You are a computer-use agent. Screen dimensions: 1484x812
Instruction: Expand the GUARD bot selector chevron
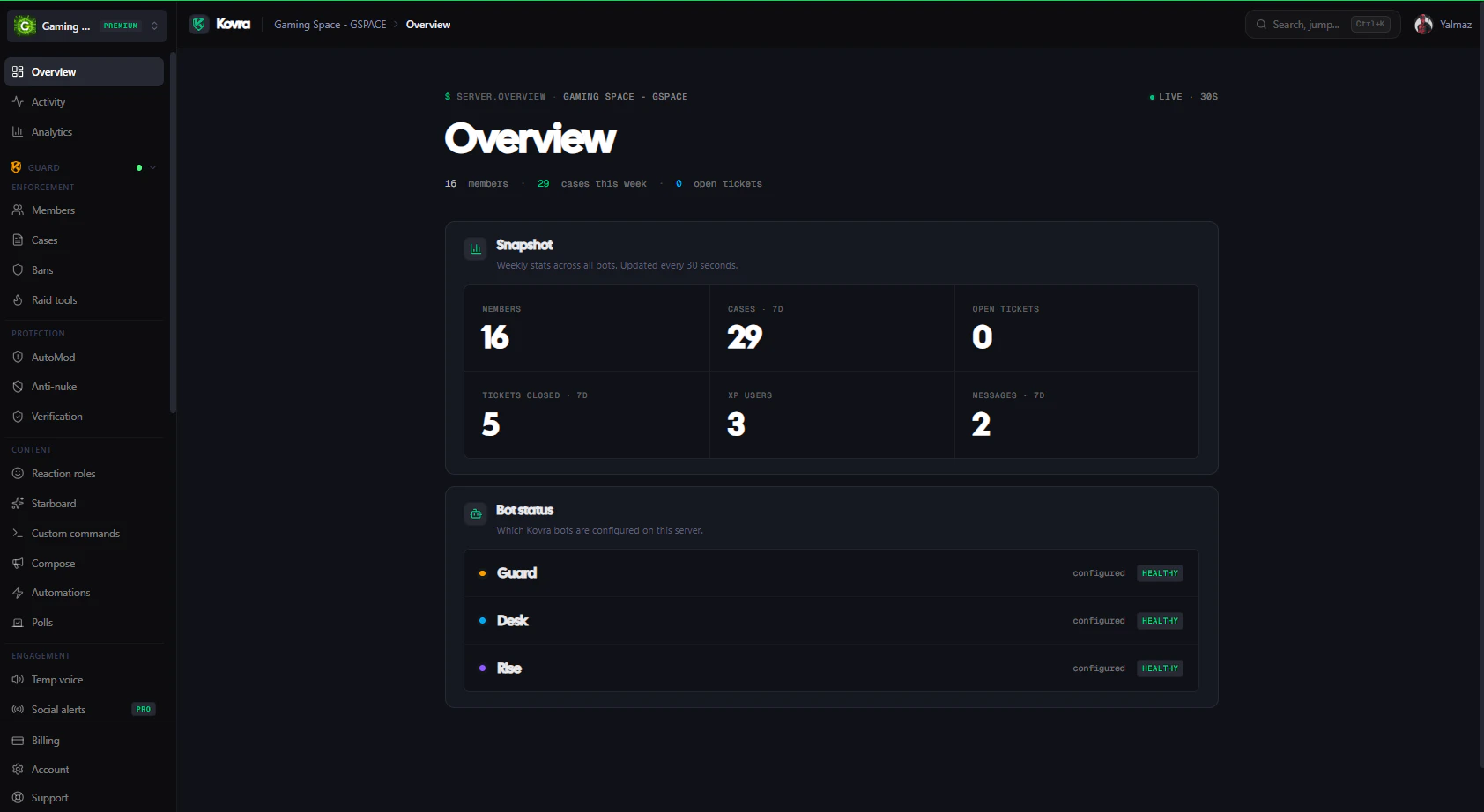151,167
